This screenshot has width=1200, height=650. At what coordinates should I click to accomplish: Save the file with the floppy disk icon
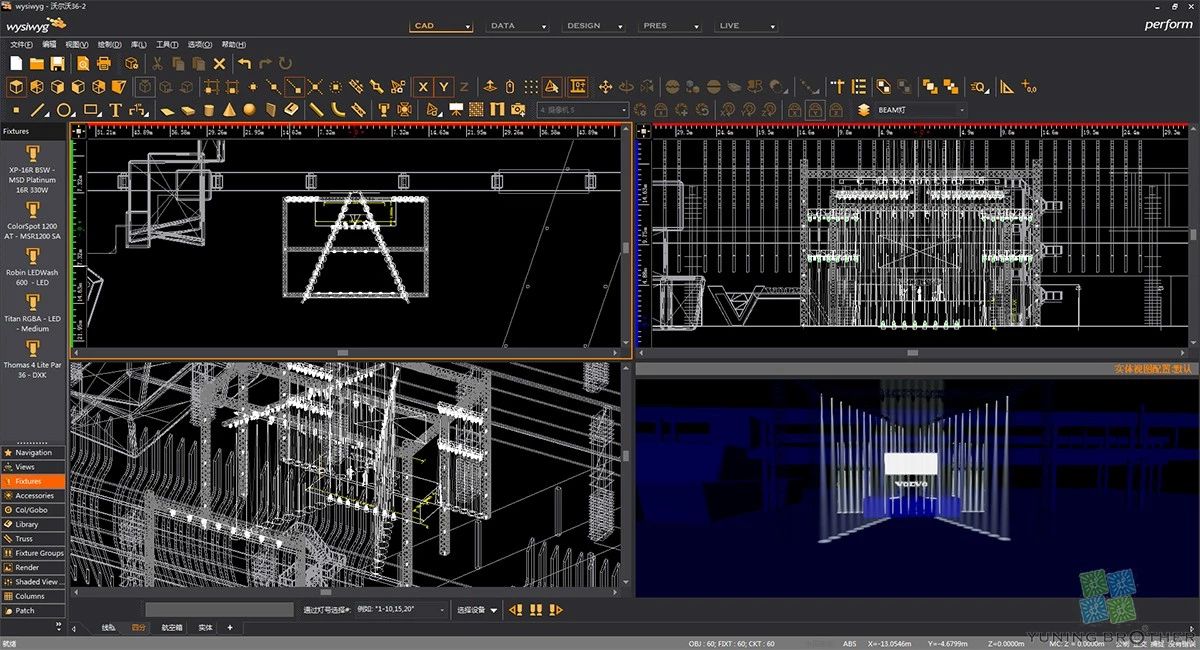click(57, 63)
